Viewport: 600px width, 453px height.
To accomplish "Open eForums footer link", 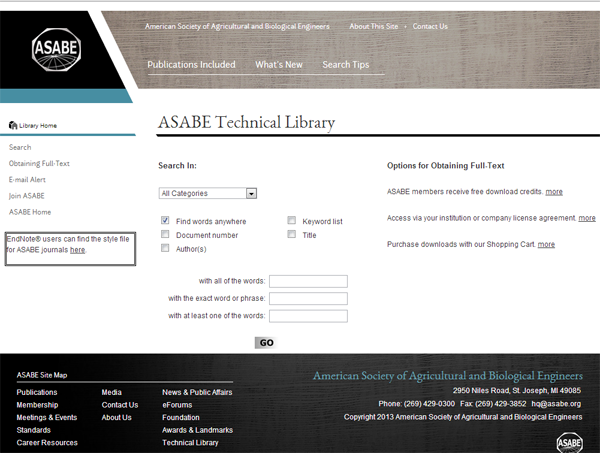I will click(x=177, y=405).
